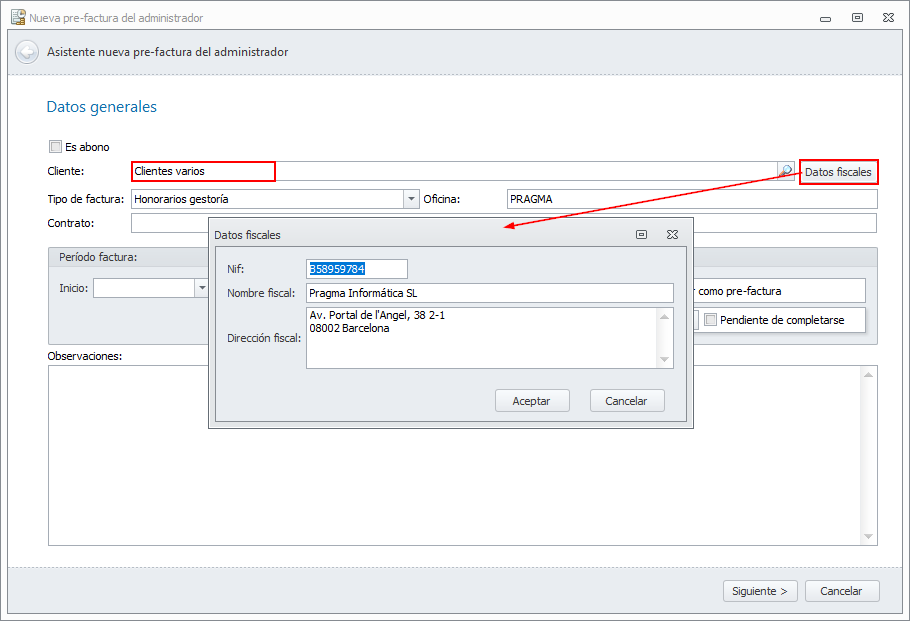Click Observaciones scrollbar down arrow
The width and height of the screenshot is (910, 621).
click(x=868, y=536)
